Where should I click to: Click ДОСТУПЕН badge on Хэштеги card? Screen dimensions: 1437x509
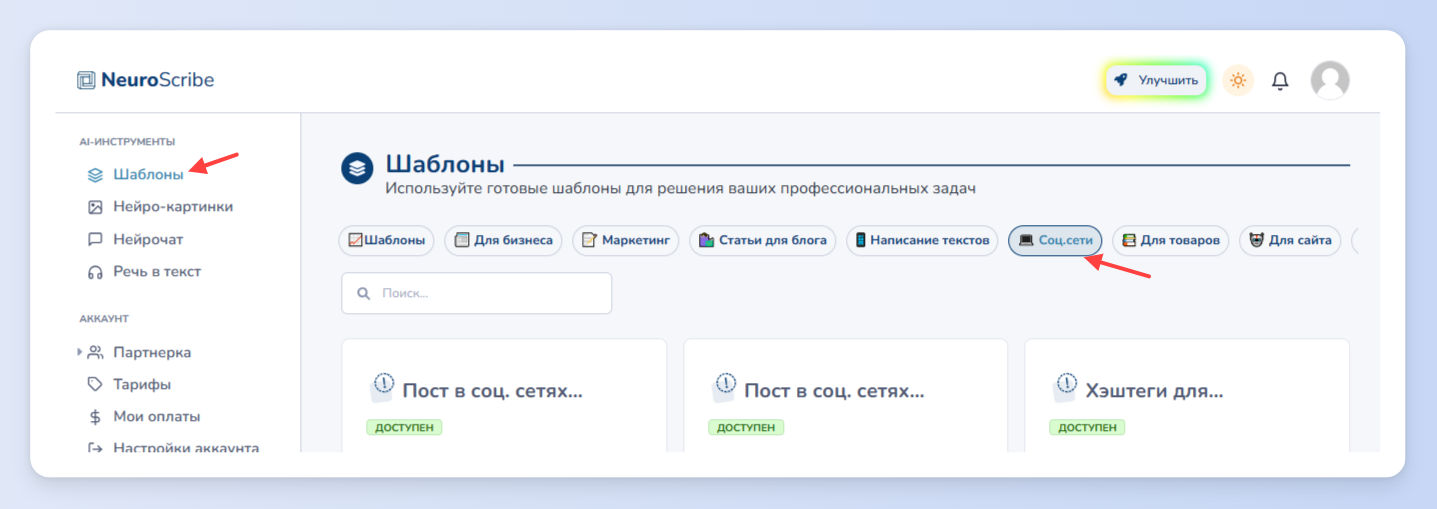pyautogui.click(x=1087, y=427)
